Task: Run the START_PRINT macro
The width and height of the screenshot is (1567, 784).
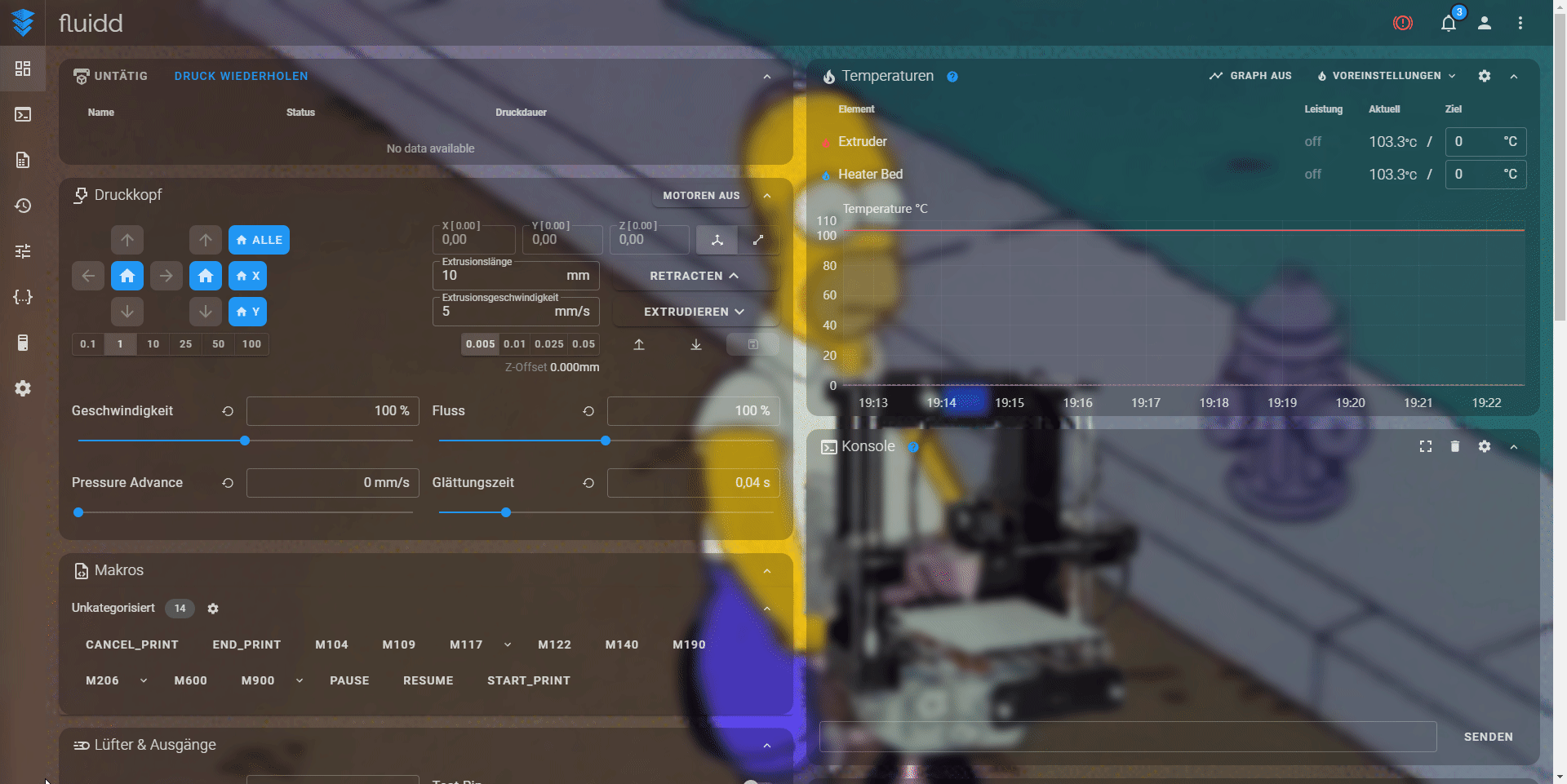Action: 529,680
